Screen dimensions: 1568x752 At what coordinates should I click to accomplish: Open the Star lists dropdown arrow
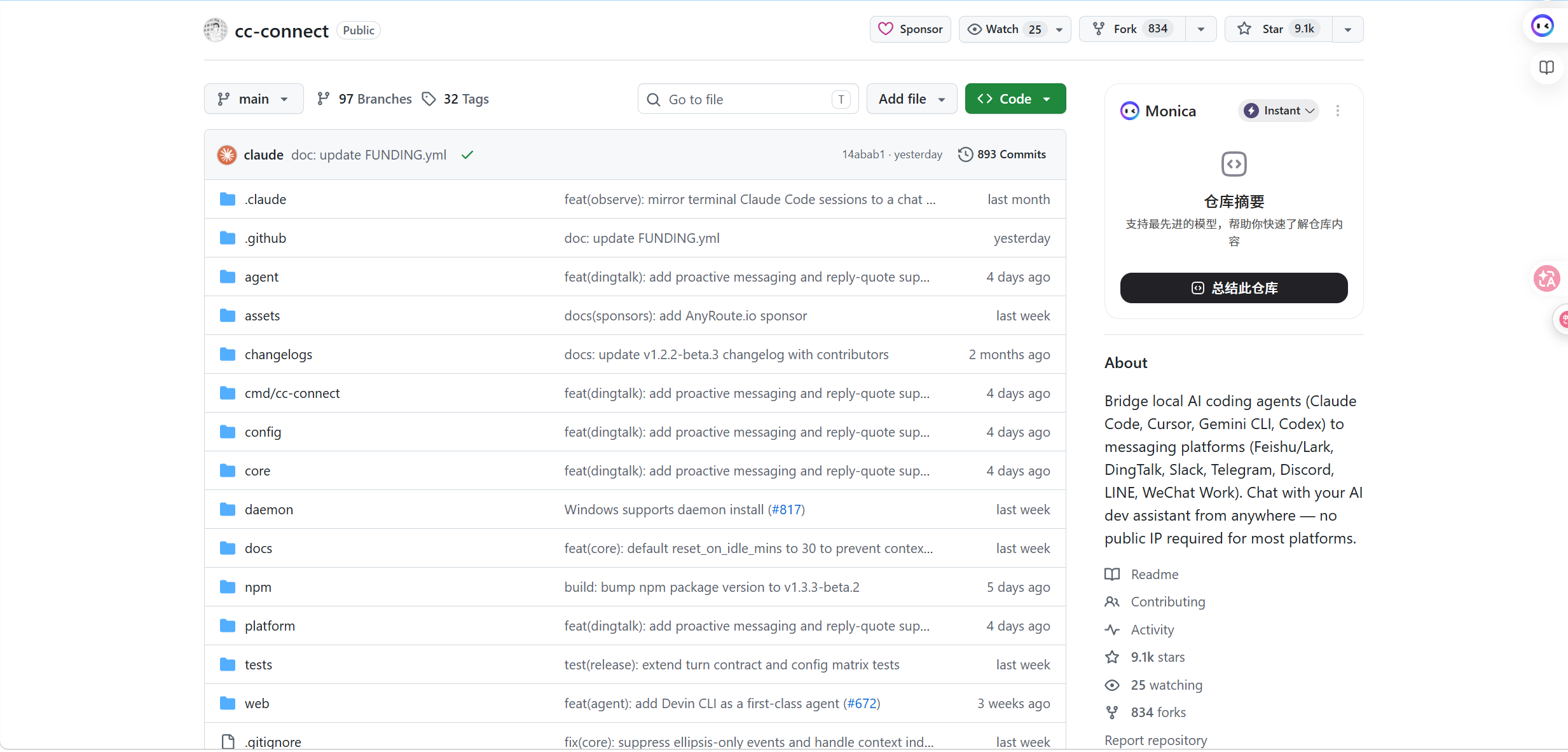click(x=1348, y=29)
